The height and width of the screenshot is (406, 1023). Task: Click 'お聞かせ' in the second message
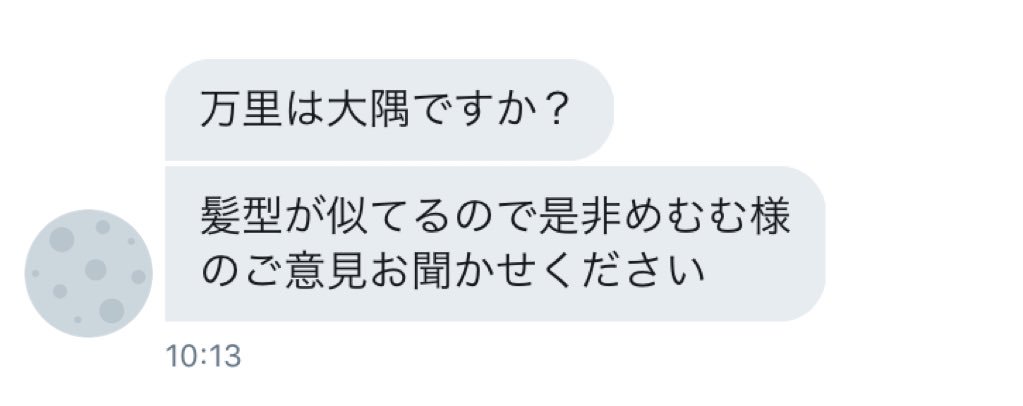[453, 270]
